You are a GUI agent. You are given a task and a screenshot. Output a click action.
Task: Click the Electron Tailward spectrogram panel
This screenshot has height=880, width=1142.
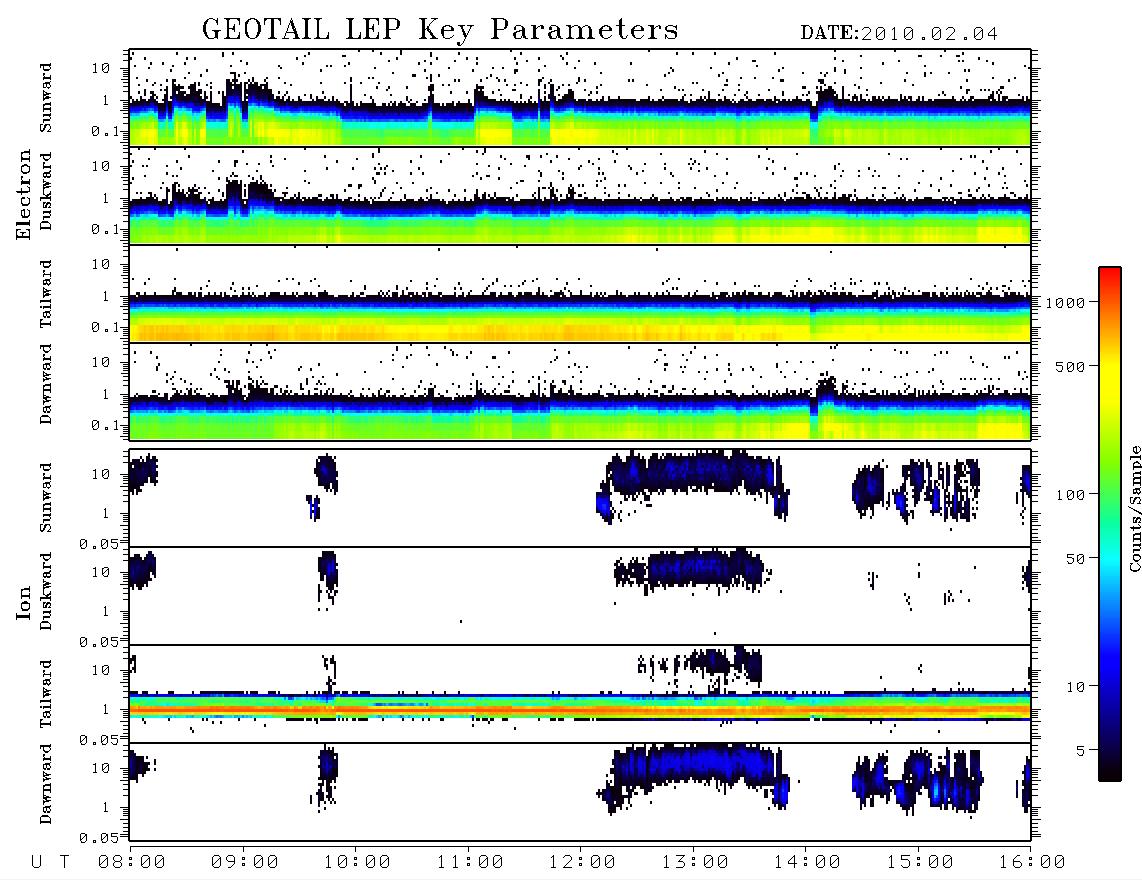(x=580, y=294)
